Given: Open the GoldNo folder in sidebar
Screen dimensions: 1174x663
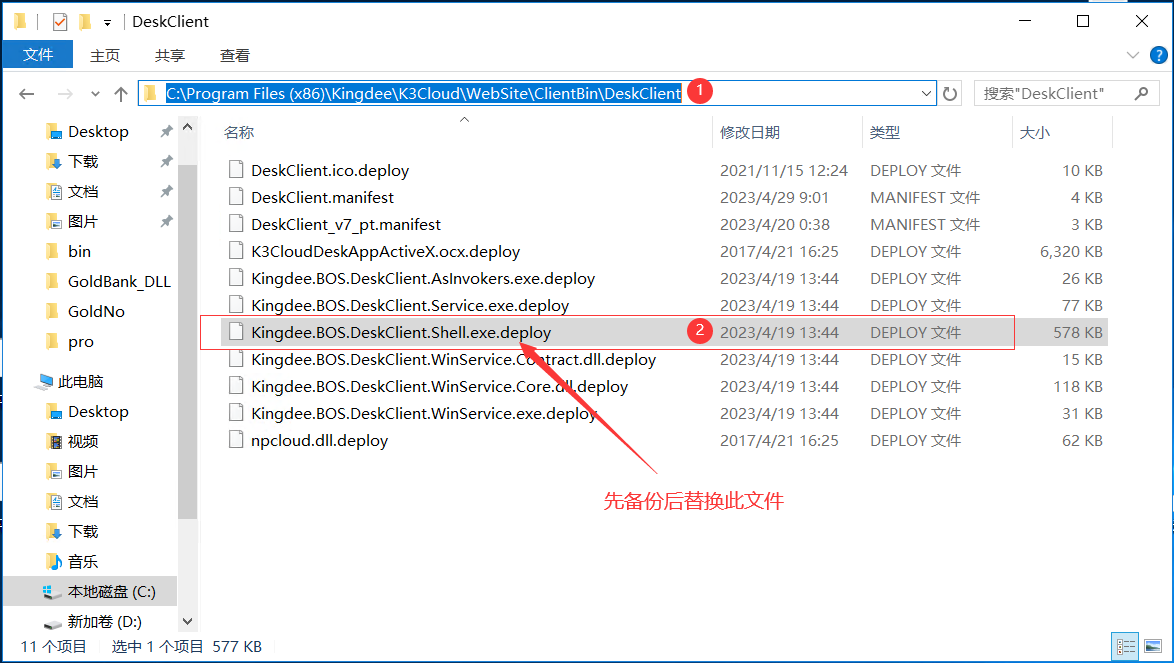Looking at the screenshot, I should tap(97, 311).
